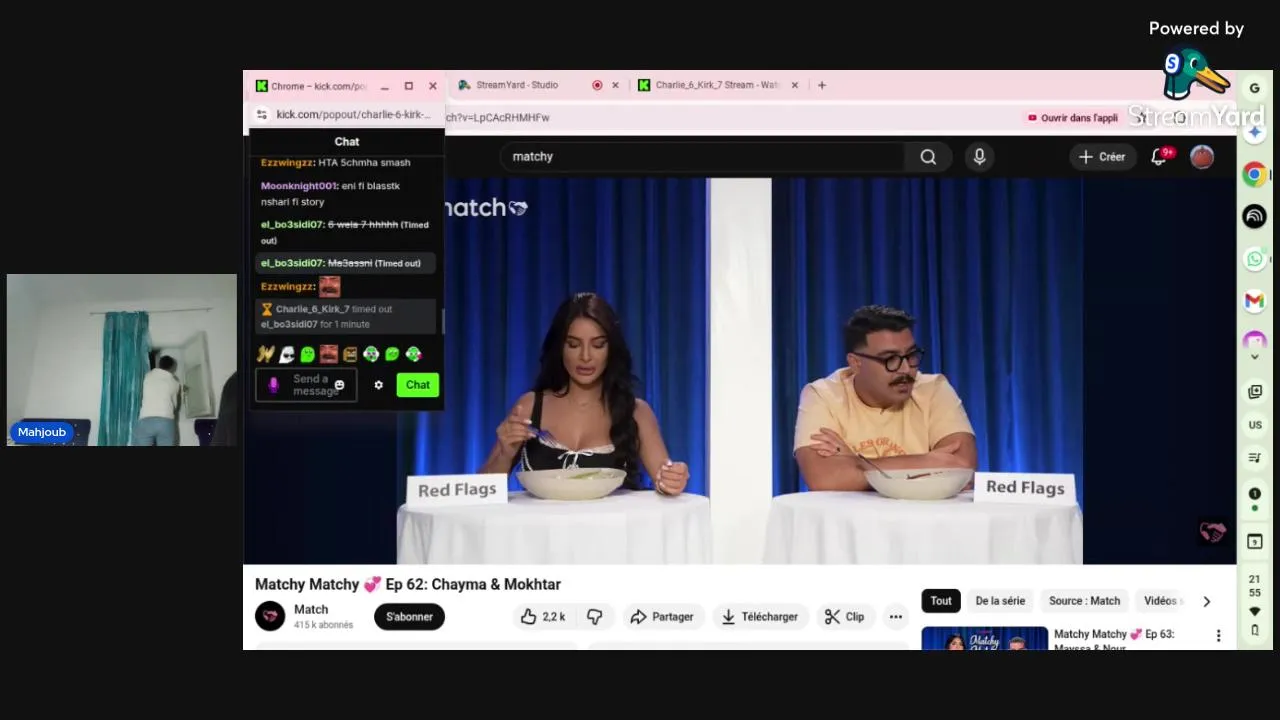The image size is (1280, 720).
Task: Click the Partager share button
Action: pos(661,617)
